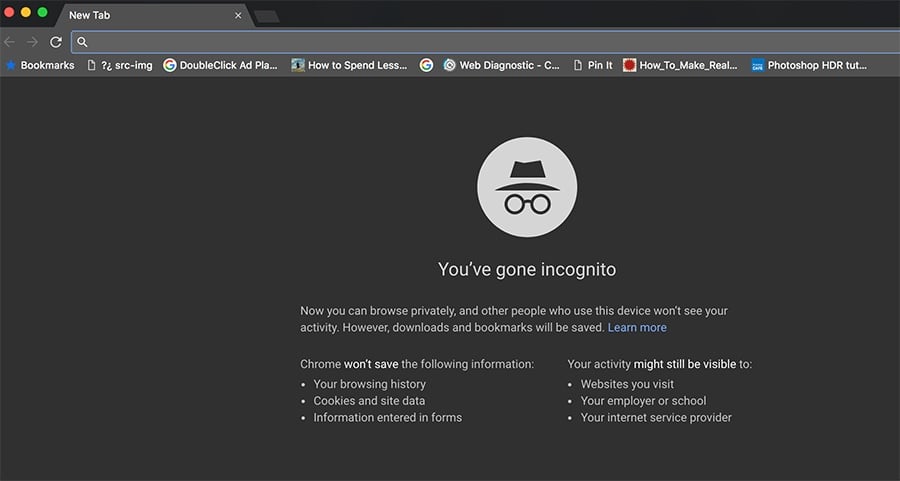This screenshot has height=481, width=900.
Task: Open the How_To_Make_Real... bookmark
Action: tap(680, 65)
